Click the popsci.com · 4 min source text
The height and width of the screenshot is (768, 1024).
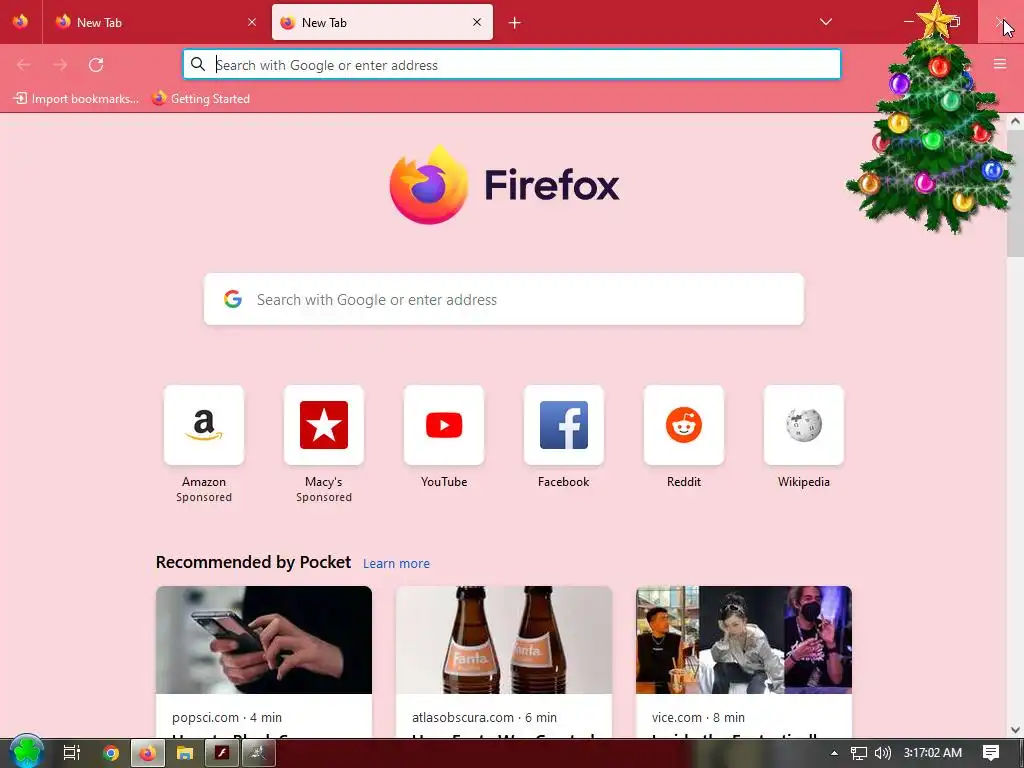(x=227, y=717)
